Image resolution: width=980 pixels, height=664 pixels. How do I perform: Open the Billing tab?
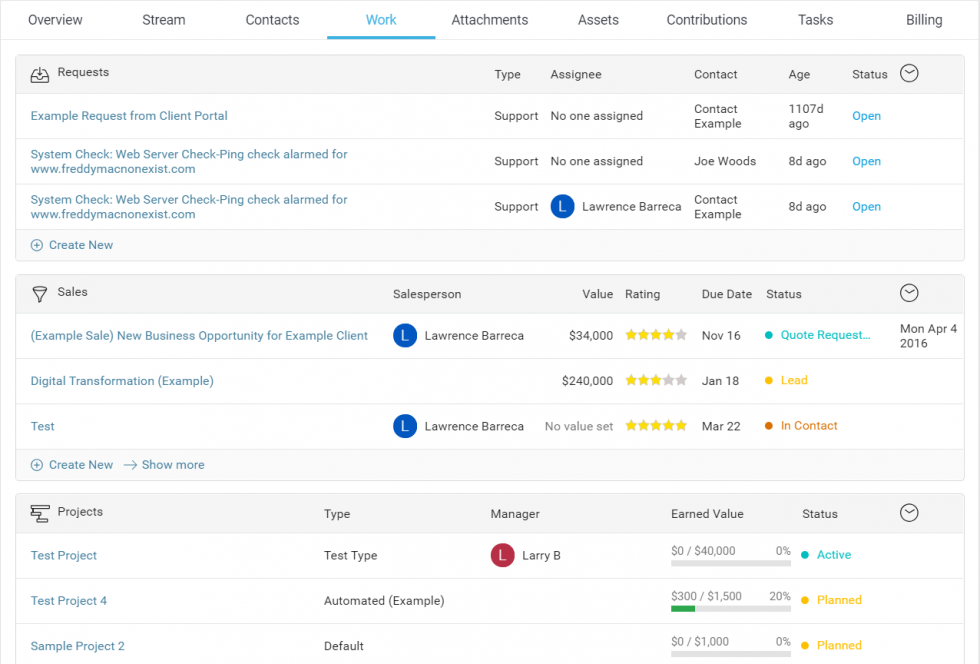click(x=923, y=20)
